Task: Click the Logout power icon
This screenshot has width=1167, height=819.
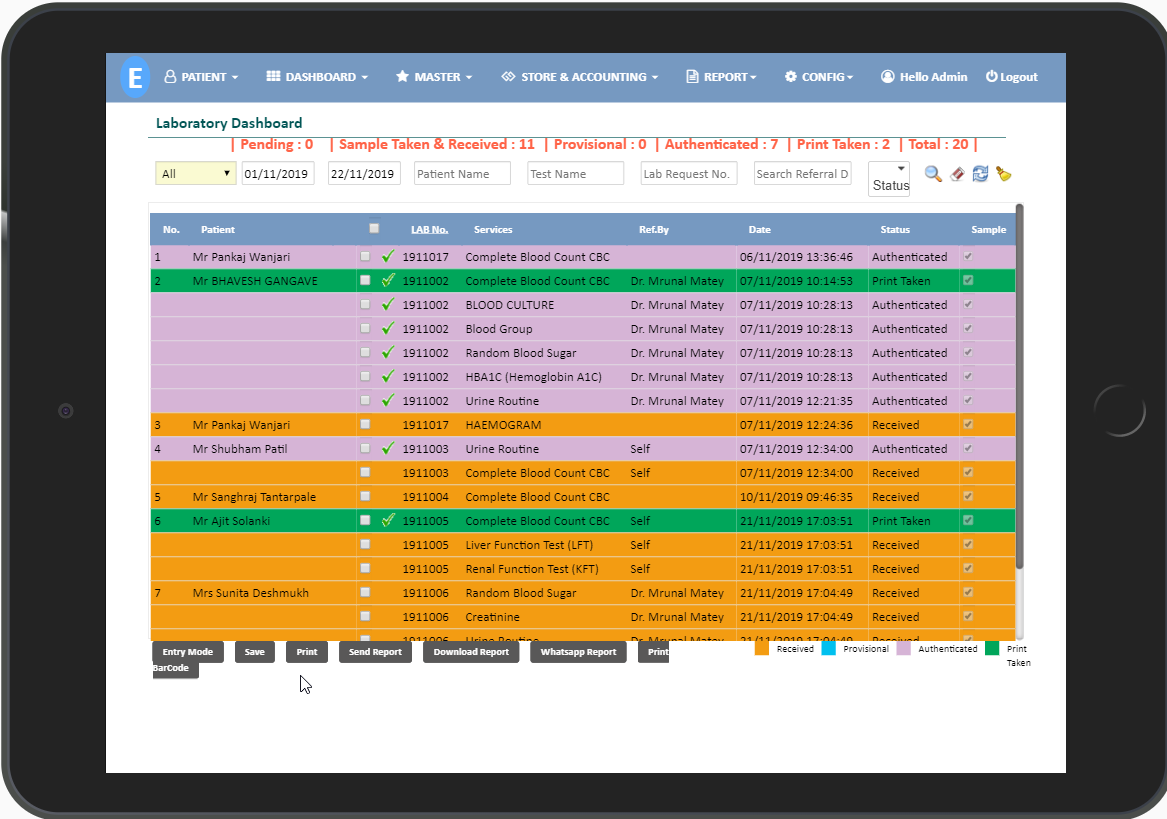Action: 991,77
